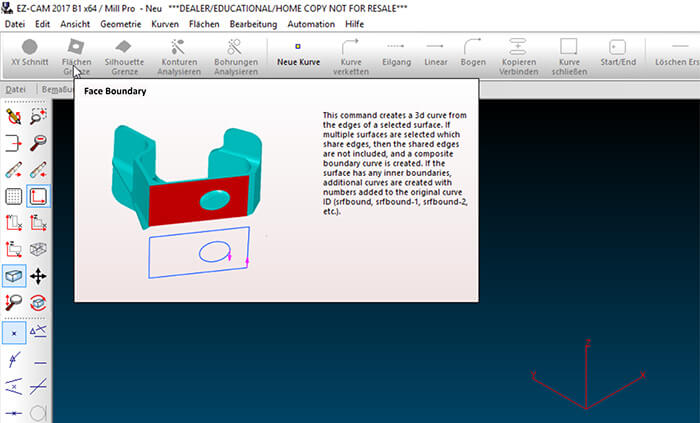Pick the Bogen arc tool
The width and height of the screenshot is (700, 423).
(473, 55)
